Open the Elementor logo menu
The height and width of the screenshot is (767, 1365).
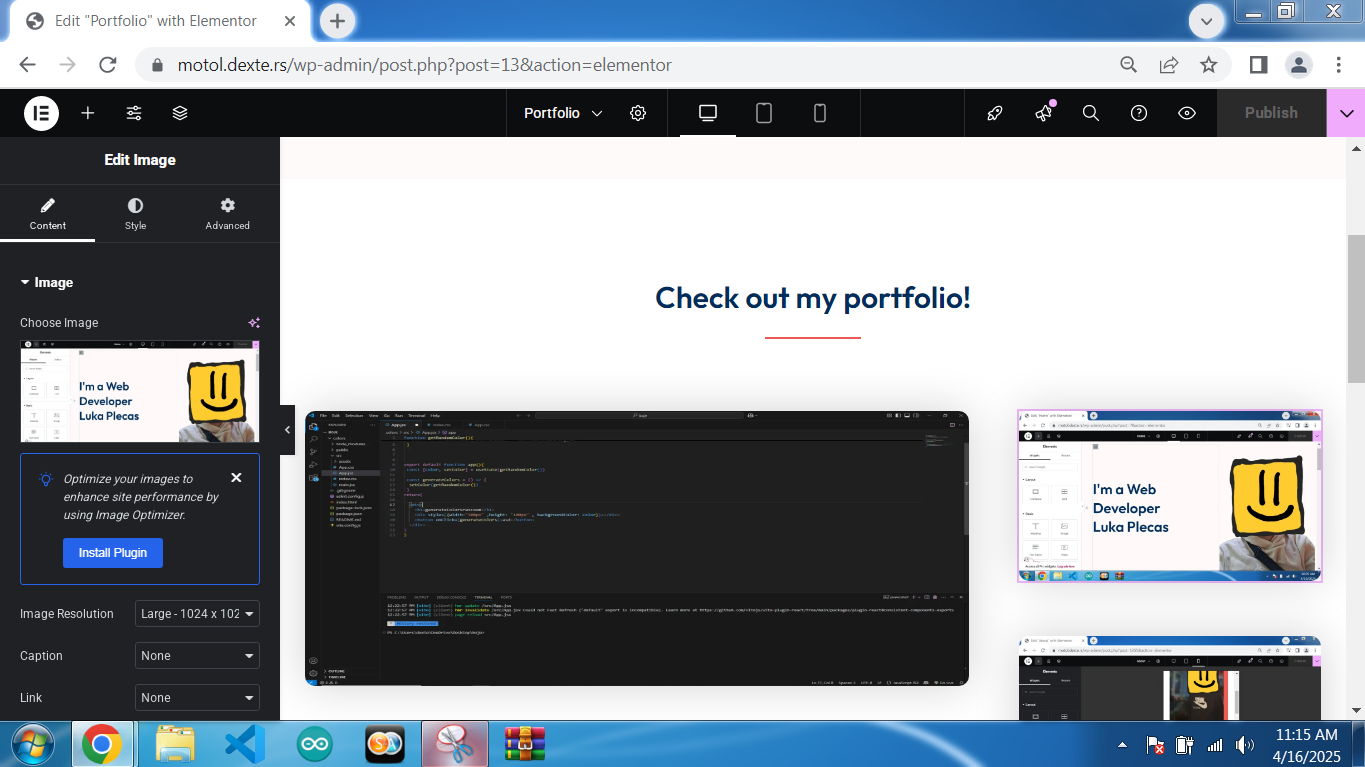tap(41, 113)
